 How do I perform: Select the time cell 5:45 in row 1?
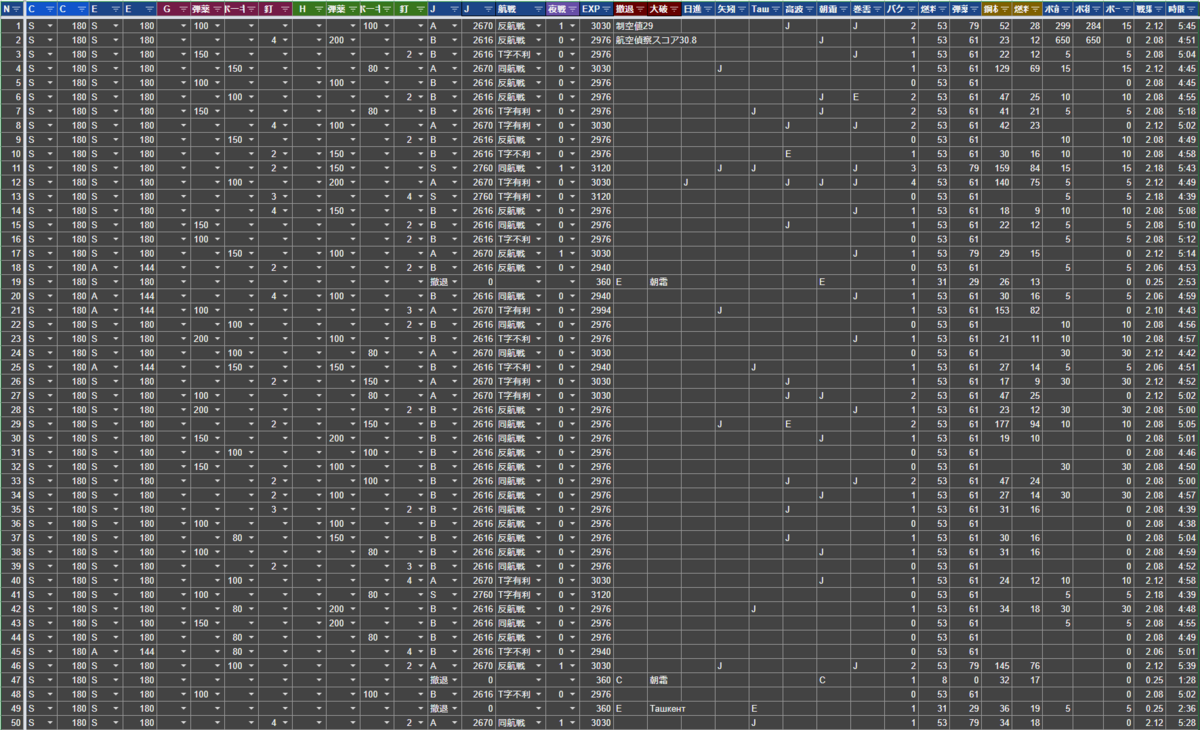click(1183, 25)
